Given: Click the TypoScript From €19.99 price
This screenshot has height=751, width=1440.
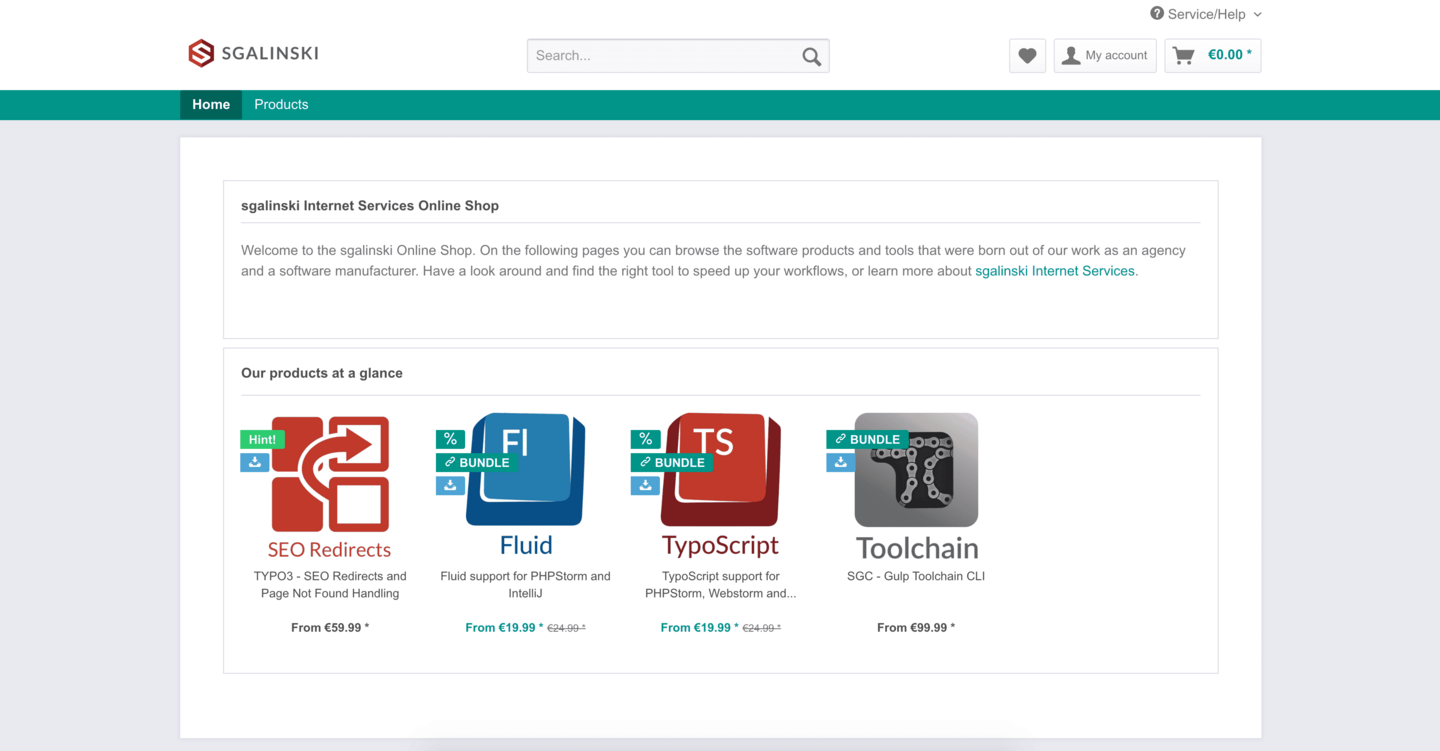Looking at the screenshot, I should (699, 628).
